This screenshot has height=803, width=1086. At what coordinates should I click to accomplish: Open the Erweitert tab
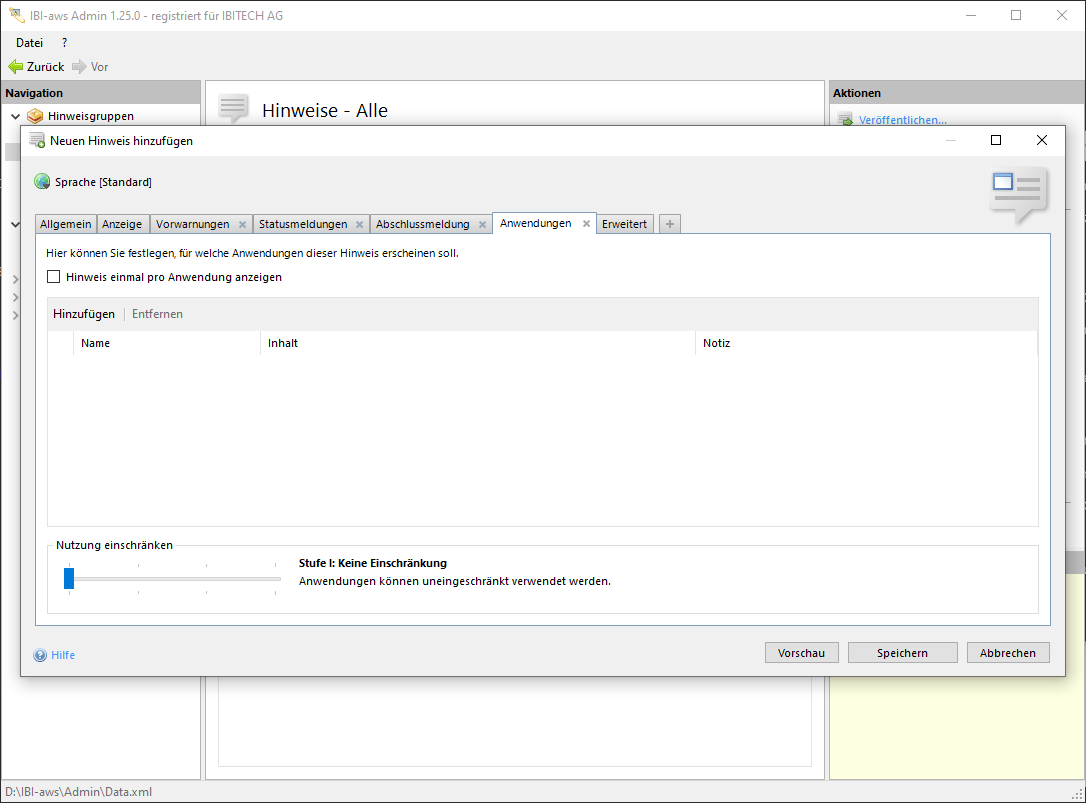625,224
